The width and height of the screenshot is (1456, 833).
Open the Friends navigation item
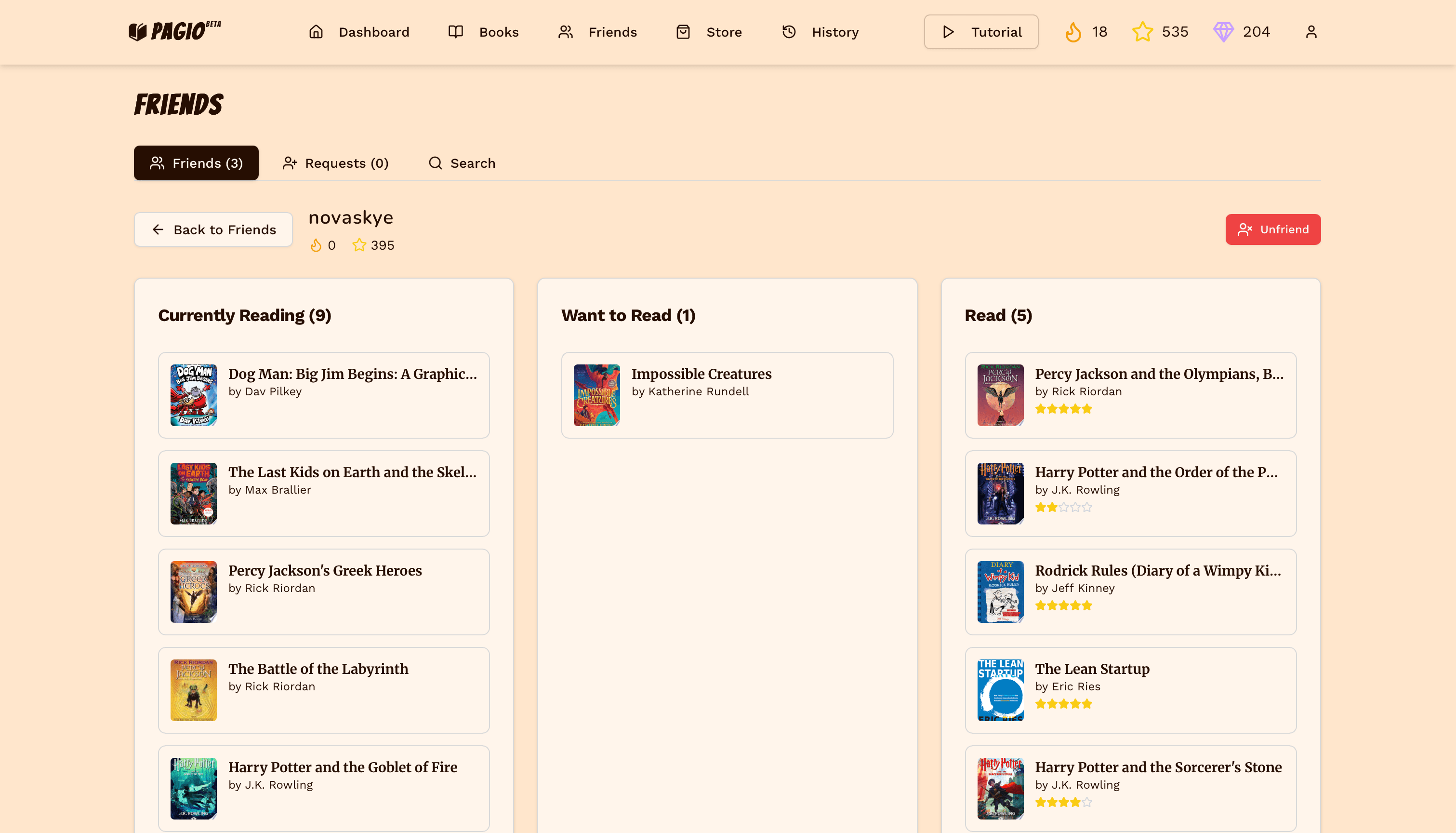pyautogui.click(x=597, y=32)
